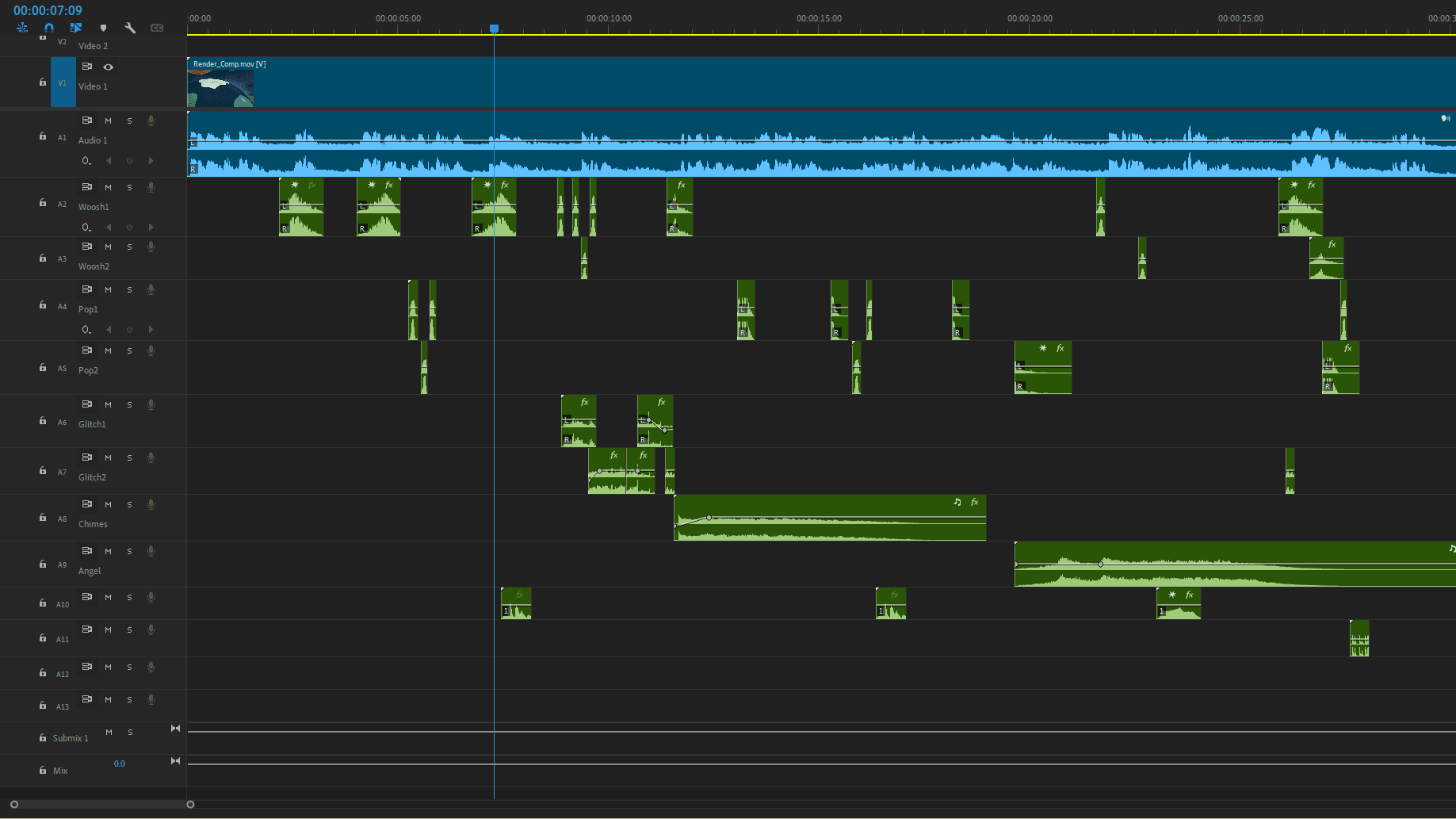1456x819 pixels.
Task: Click Submix 1 track output icon
Action: point(176,729)
